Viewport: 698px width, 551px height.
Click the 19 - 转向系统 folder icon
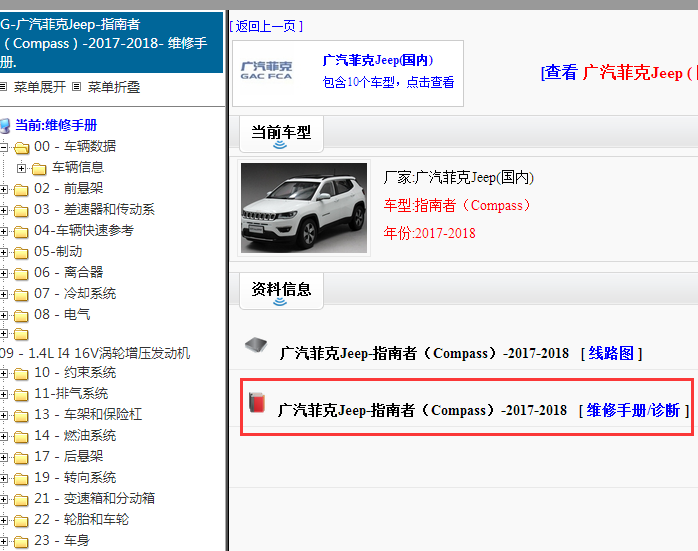pyautogui.click(x=21, y=478)
